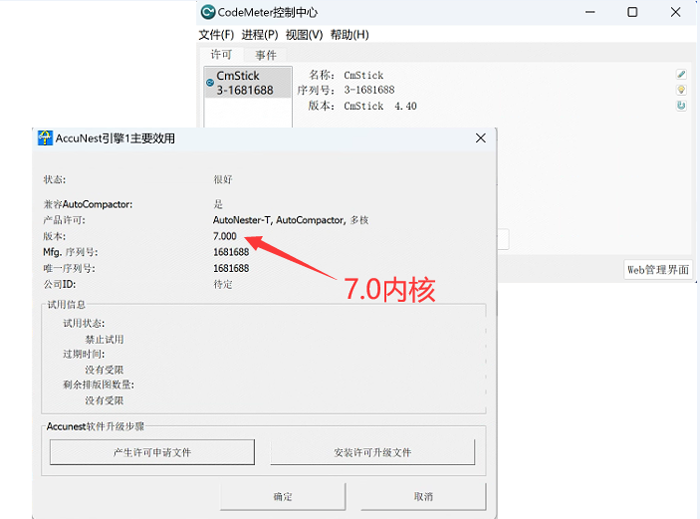Screen dimensions: 700x519
Task: Switch to the 事件 tab
Action: tap(266, 55)
